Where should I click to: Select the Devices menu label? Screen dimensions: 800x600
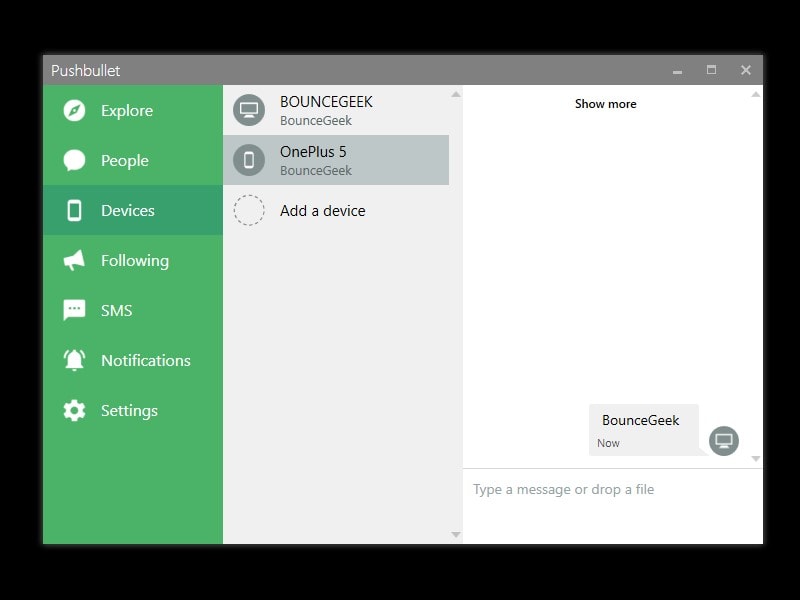128,211
